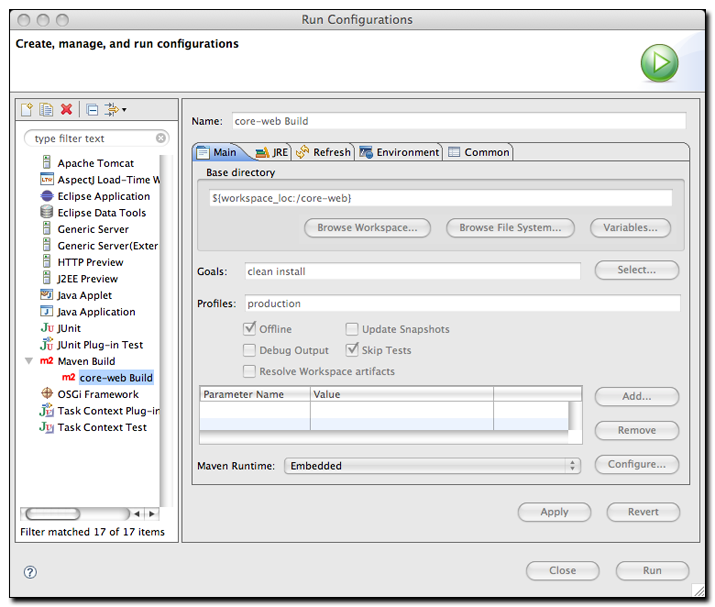Screen dimensions: 715x607
Task: Toggle the Skip Tests checkbox
Action: coord(352,350)
